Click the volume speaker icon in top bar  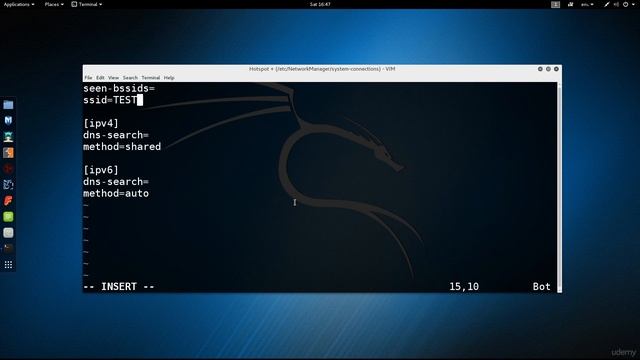[616, 4]
